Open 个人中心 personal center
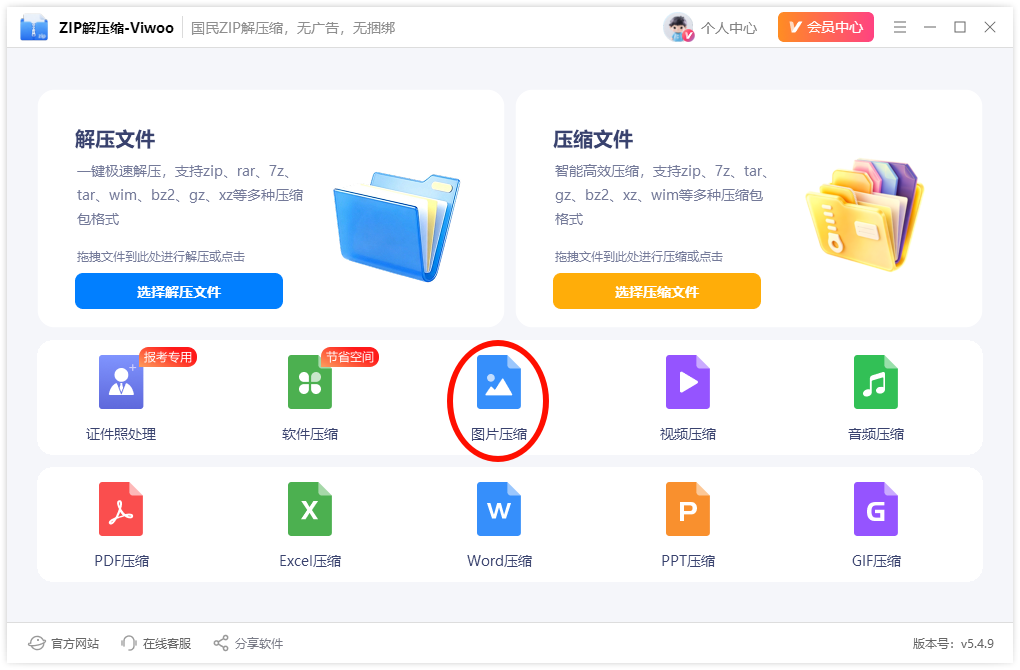Screen dimensions: 1020x670 729,28
